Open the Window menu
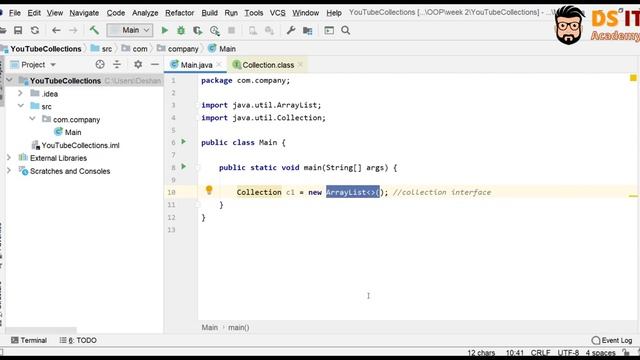Screen dimensions: 640x360 tap(305, 13)
